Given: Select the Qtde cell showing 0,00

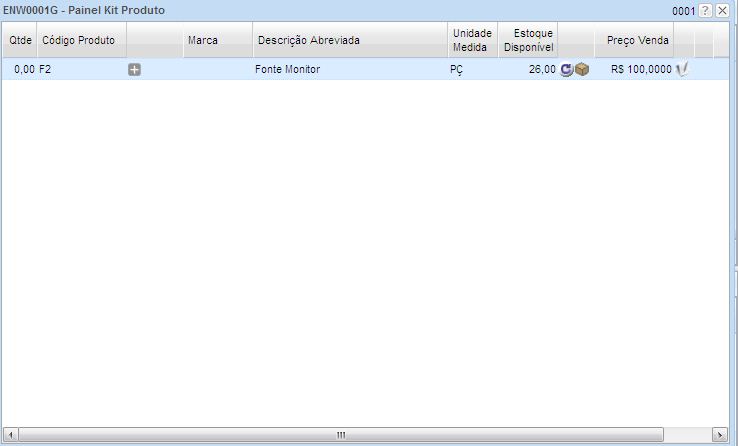Looking at the screenshot, I should click(x=20, y=69).
